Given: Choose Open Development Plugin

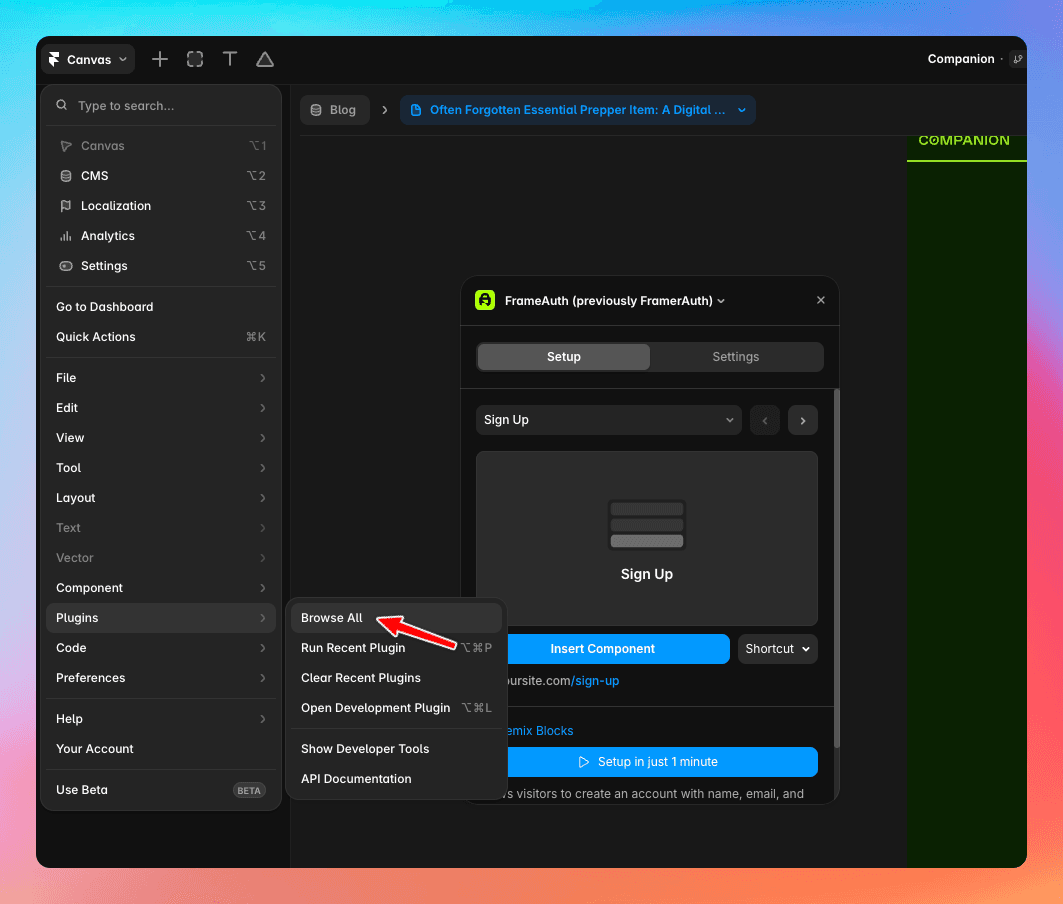Looking at the screenshot, I should 397,707.
